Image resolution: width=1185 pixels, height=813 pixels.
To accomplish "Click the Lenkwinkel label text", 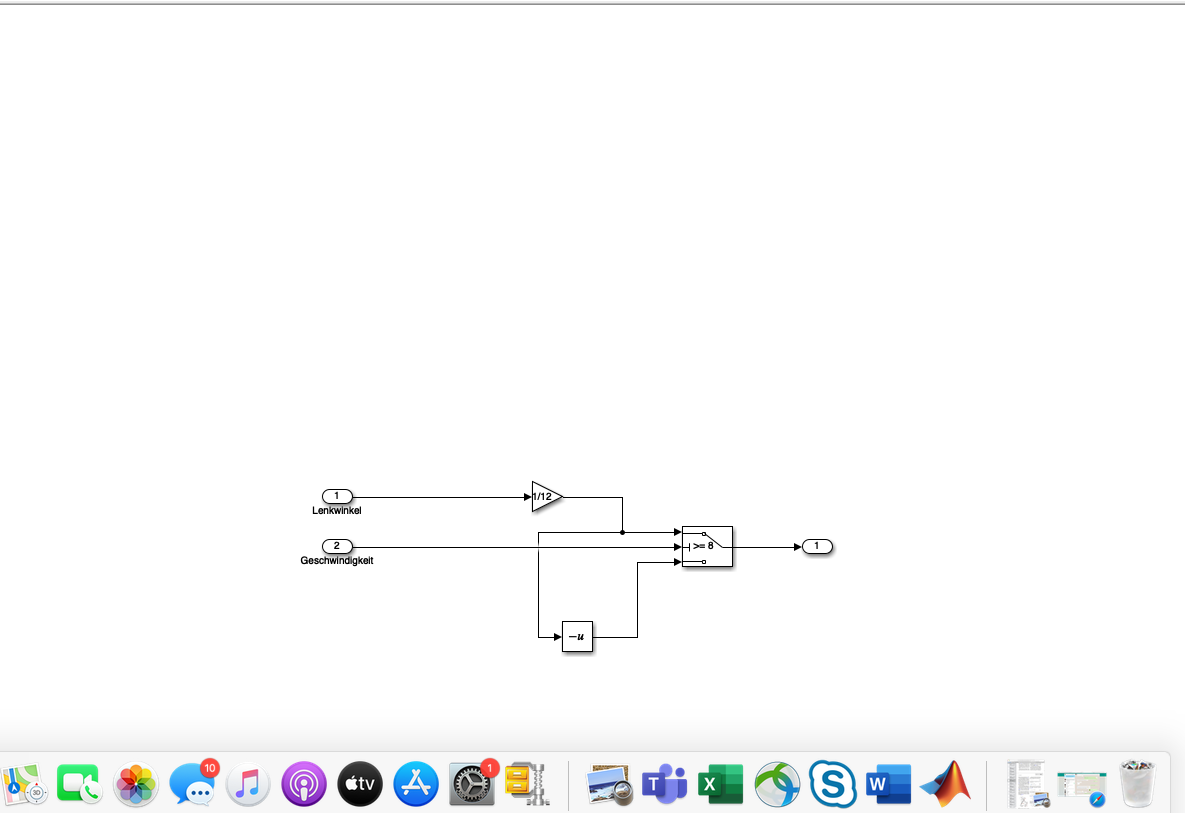I will 337,511.
